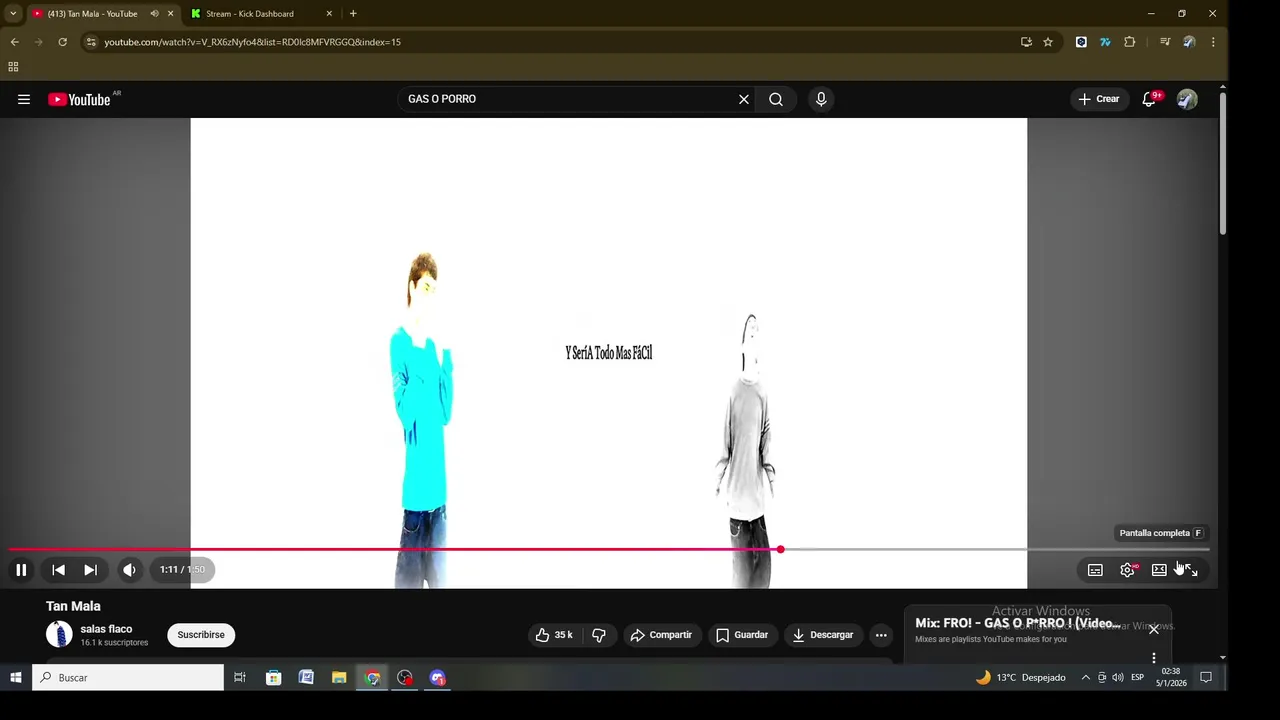Switch to the Stream - Kick Dashboard tab
This screenshot has width=1280, height=720.
pyautogui.click(x=250, y=14)
